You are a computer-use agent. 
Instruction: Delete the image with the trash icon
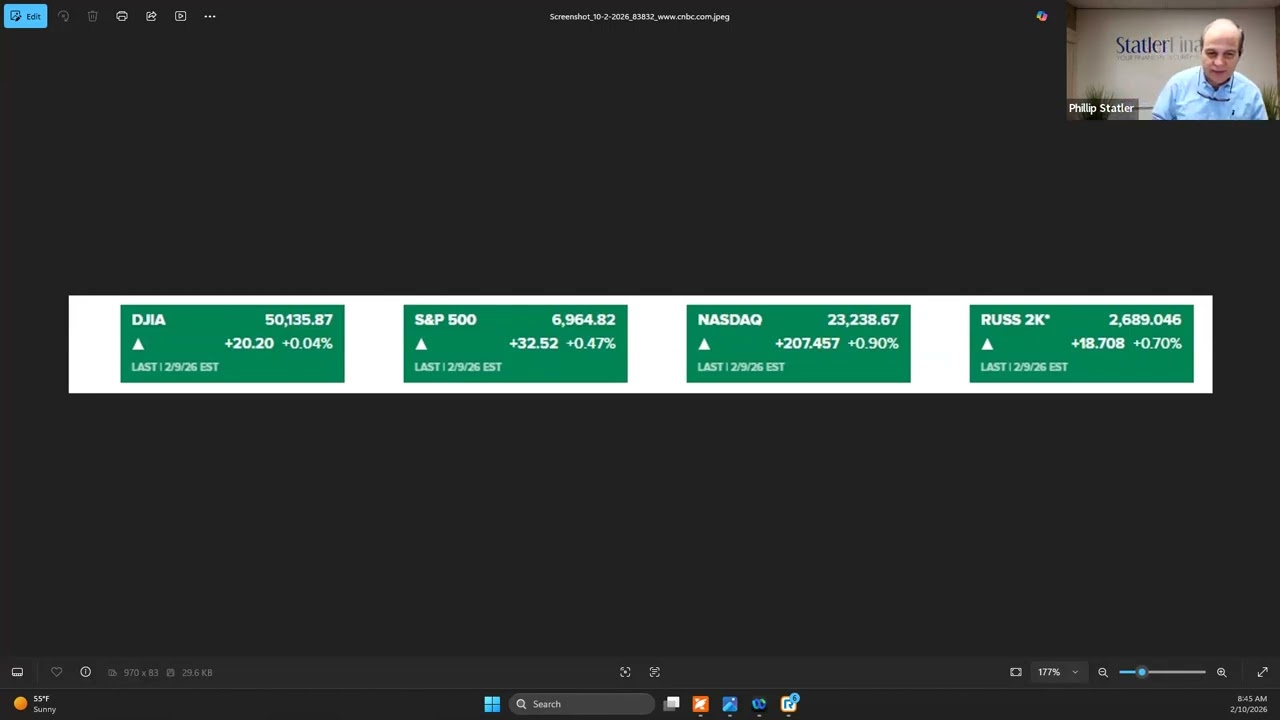click(92, 16)
